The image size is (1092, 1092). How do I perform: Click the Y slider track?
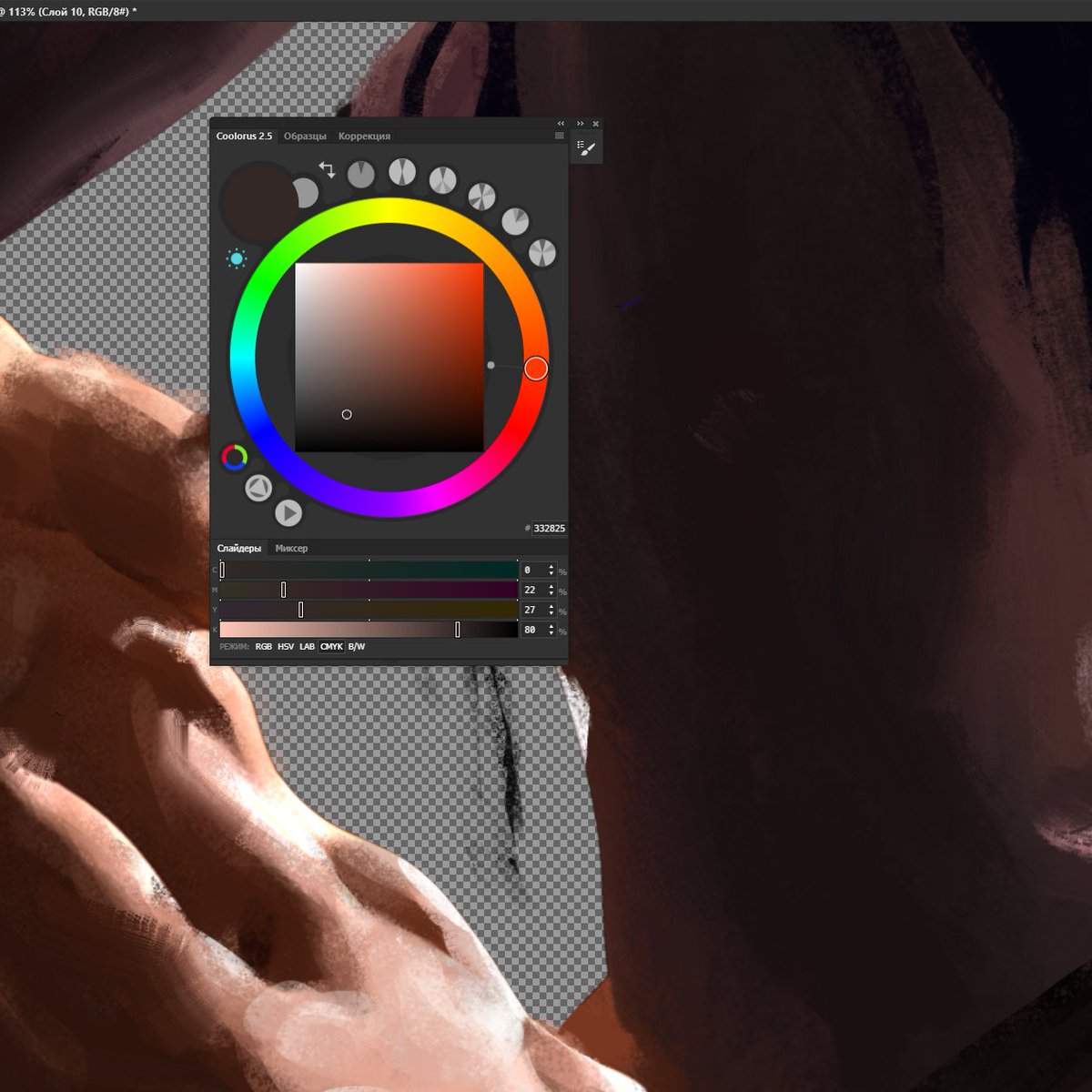[x=369, y=610]
